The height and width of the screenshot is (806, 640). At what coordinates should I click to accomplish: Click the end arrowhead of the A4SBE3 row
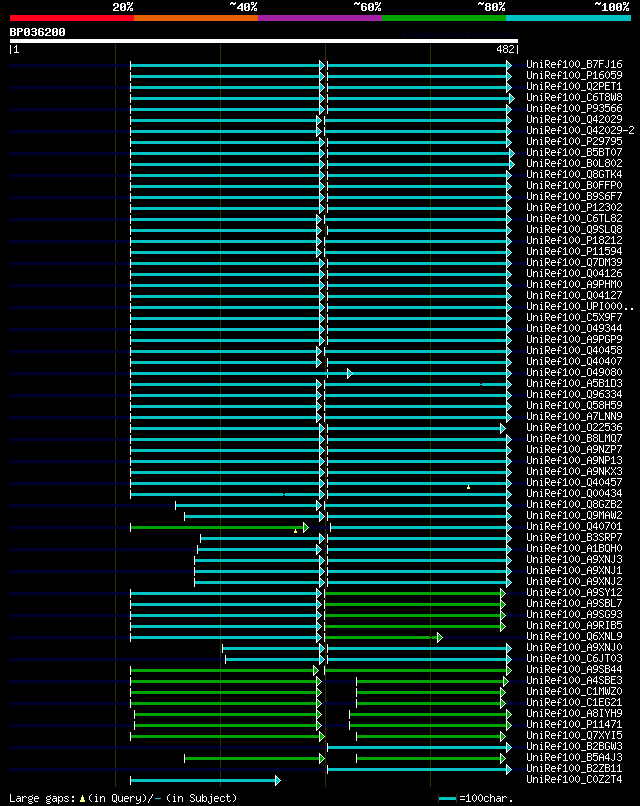coord(506,682)
